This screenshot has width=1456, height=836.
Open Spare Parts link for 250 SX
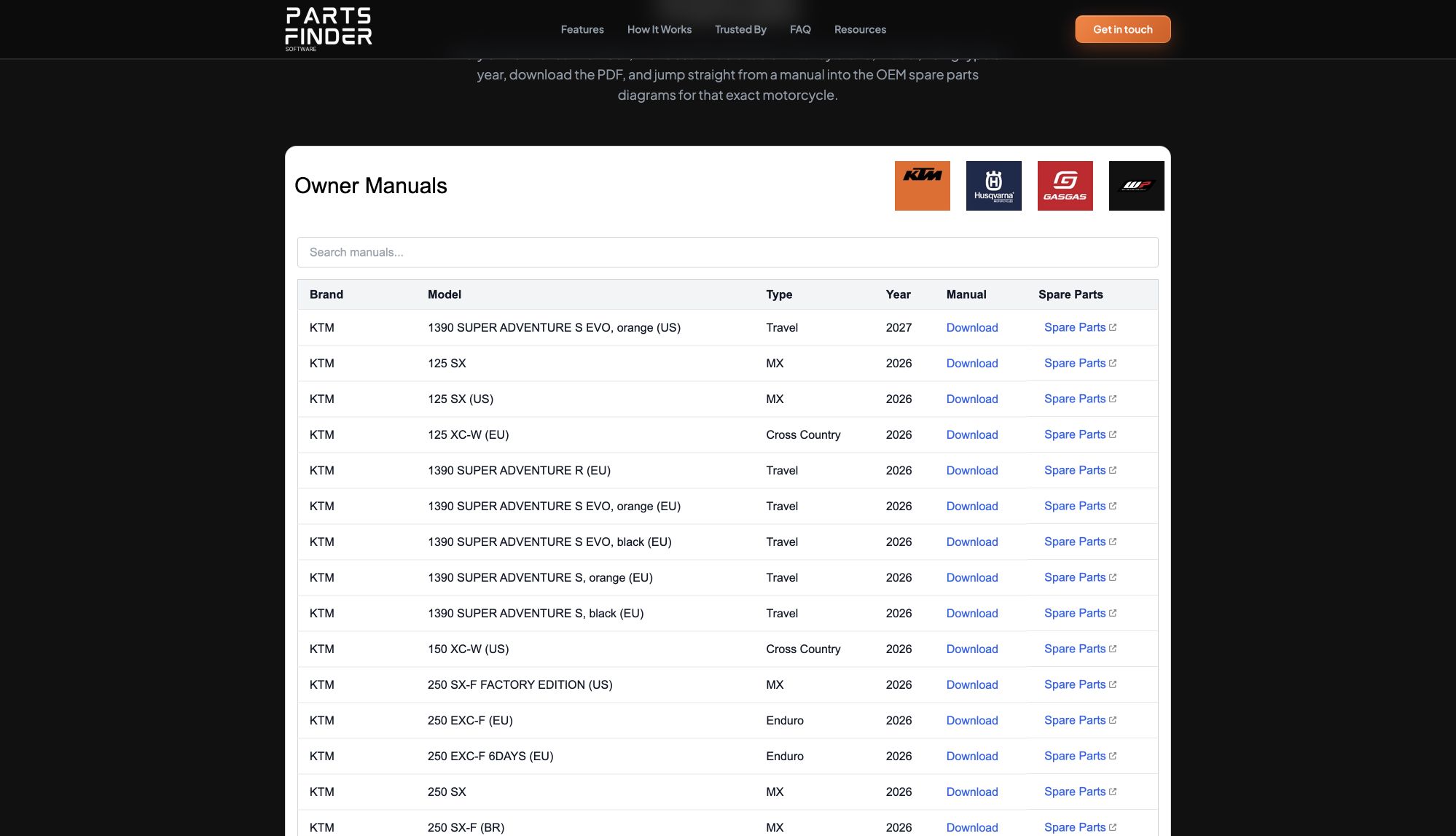click(x=1080, y=792)
